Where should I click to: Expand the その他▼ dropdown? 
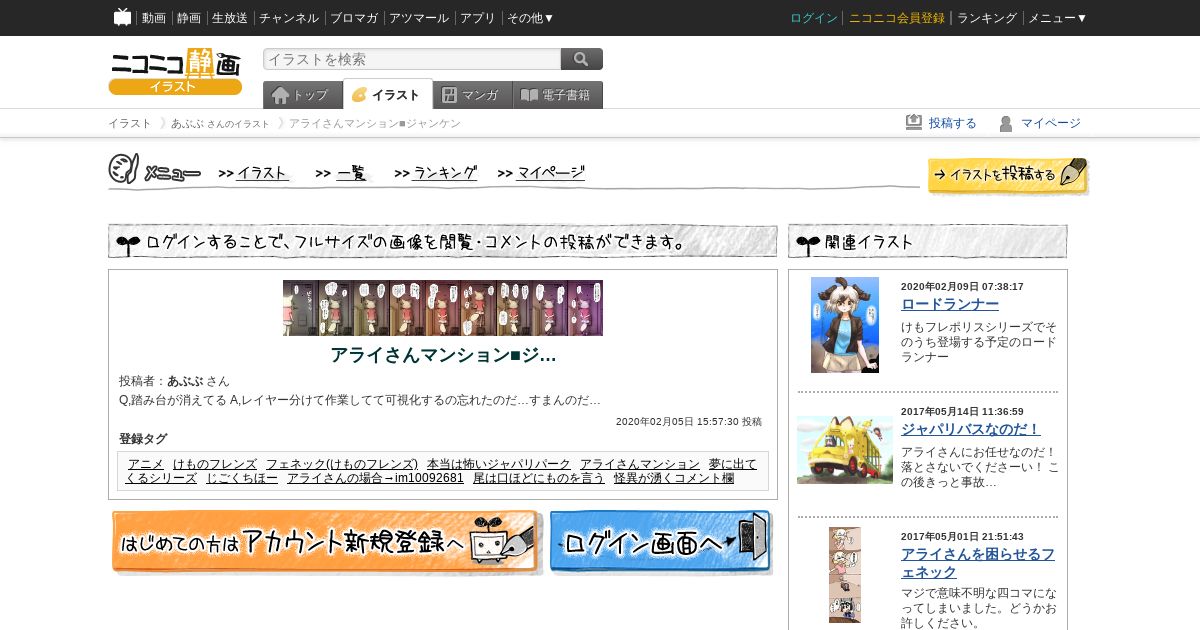click(531, 18)
